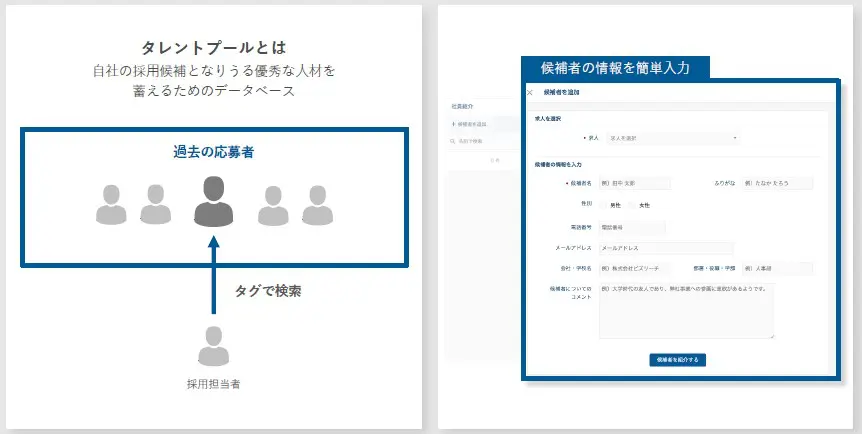The width and height of the screenshot is (862, 434).
Task: Open the 求人を選択 dropdown
Action: coord(667,138)
